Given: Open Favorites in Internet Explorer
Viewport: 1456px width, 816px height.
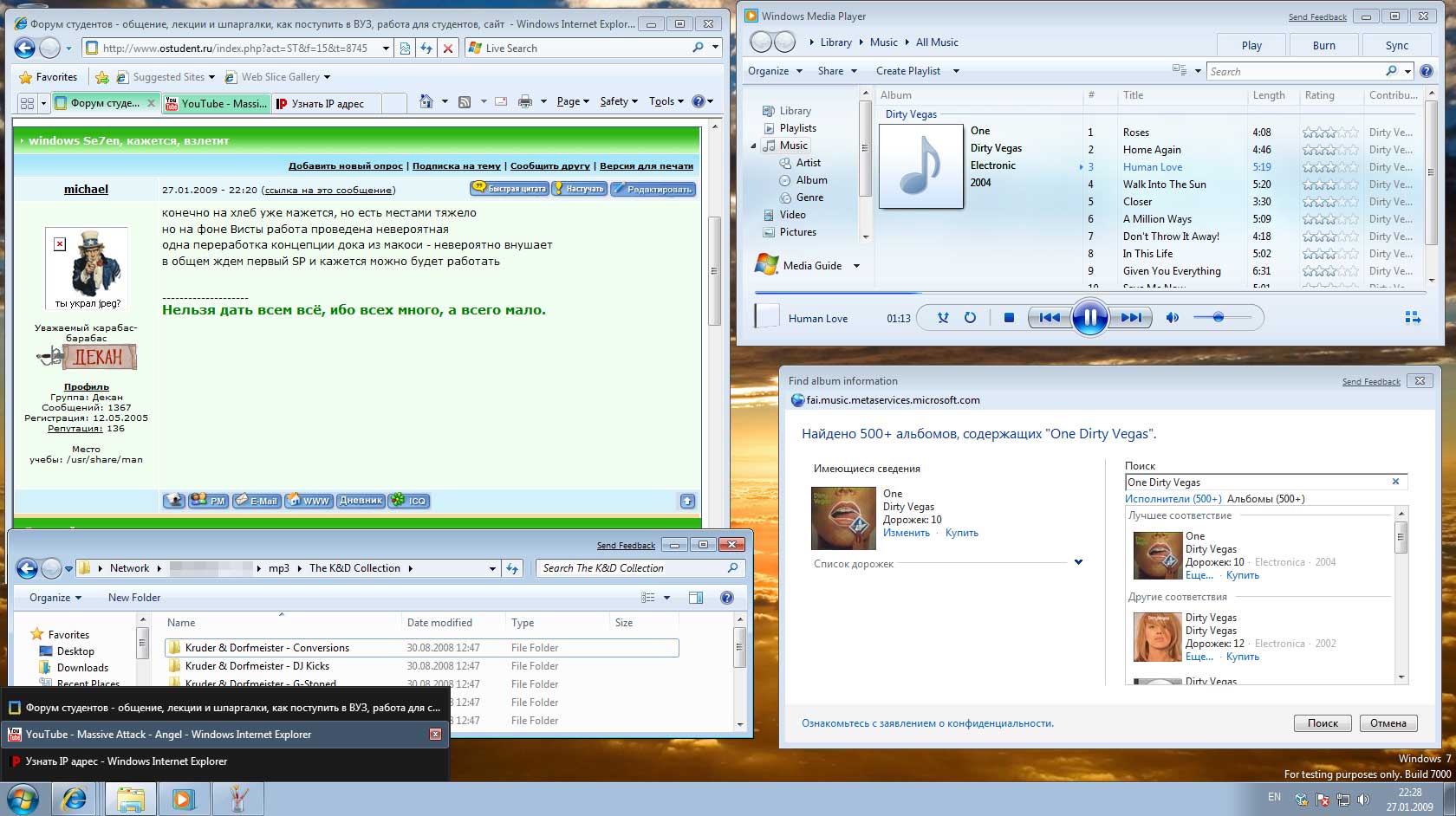Looking at the screenshot, I should (49, 77).
